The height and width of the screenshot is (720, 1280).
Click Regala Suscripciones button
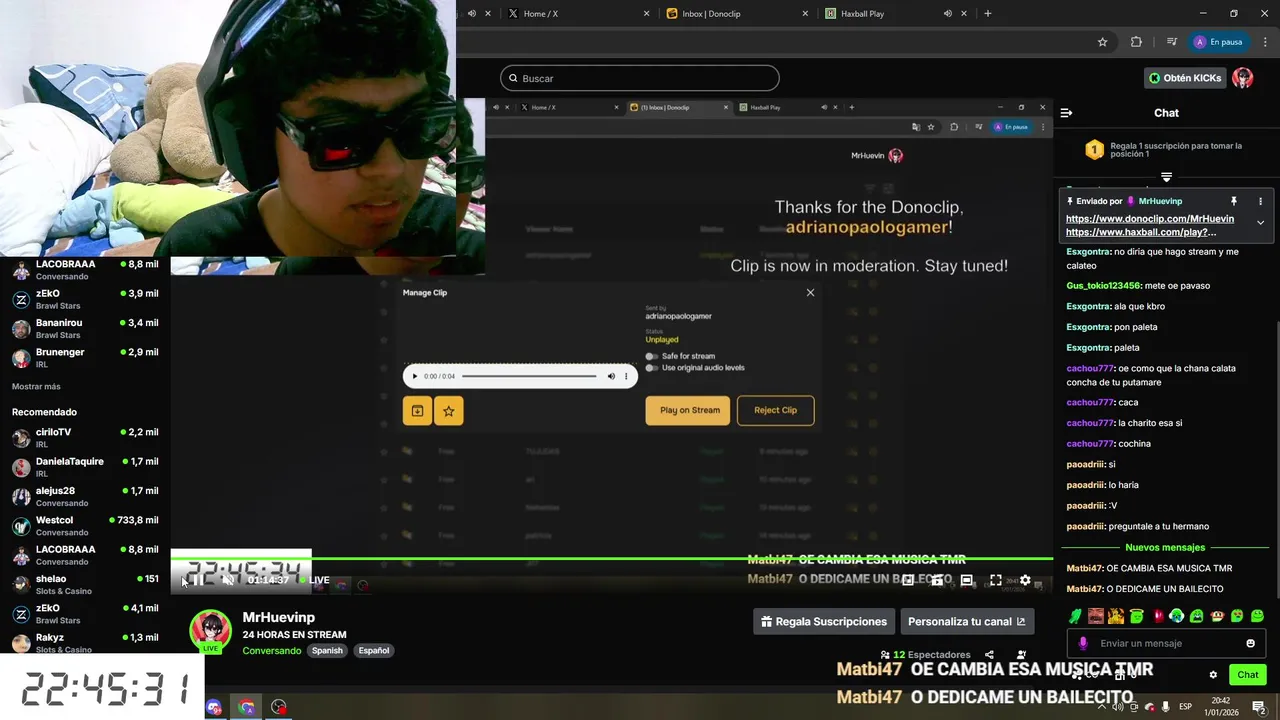(x=823, y=621)
